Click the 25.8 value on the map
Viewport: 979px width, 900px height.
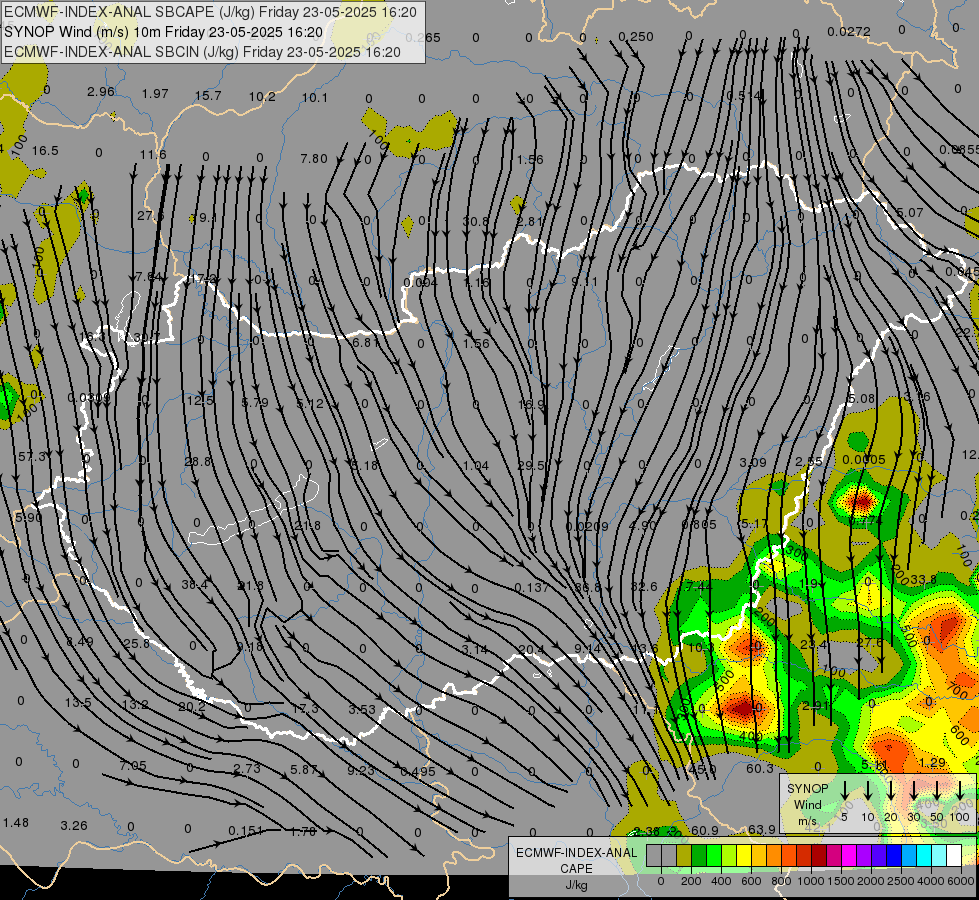click(x=136, y=643)
